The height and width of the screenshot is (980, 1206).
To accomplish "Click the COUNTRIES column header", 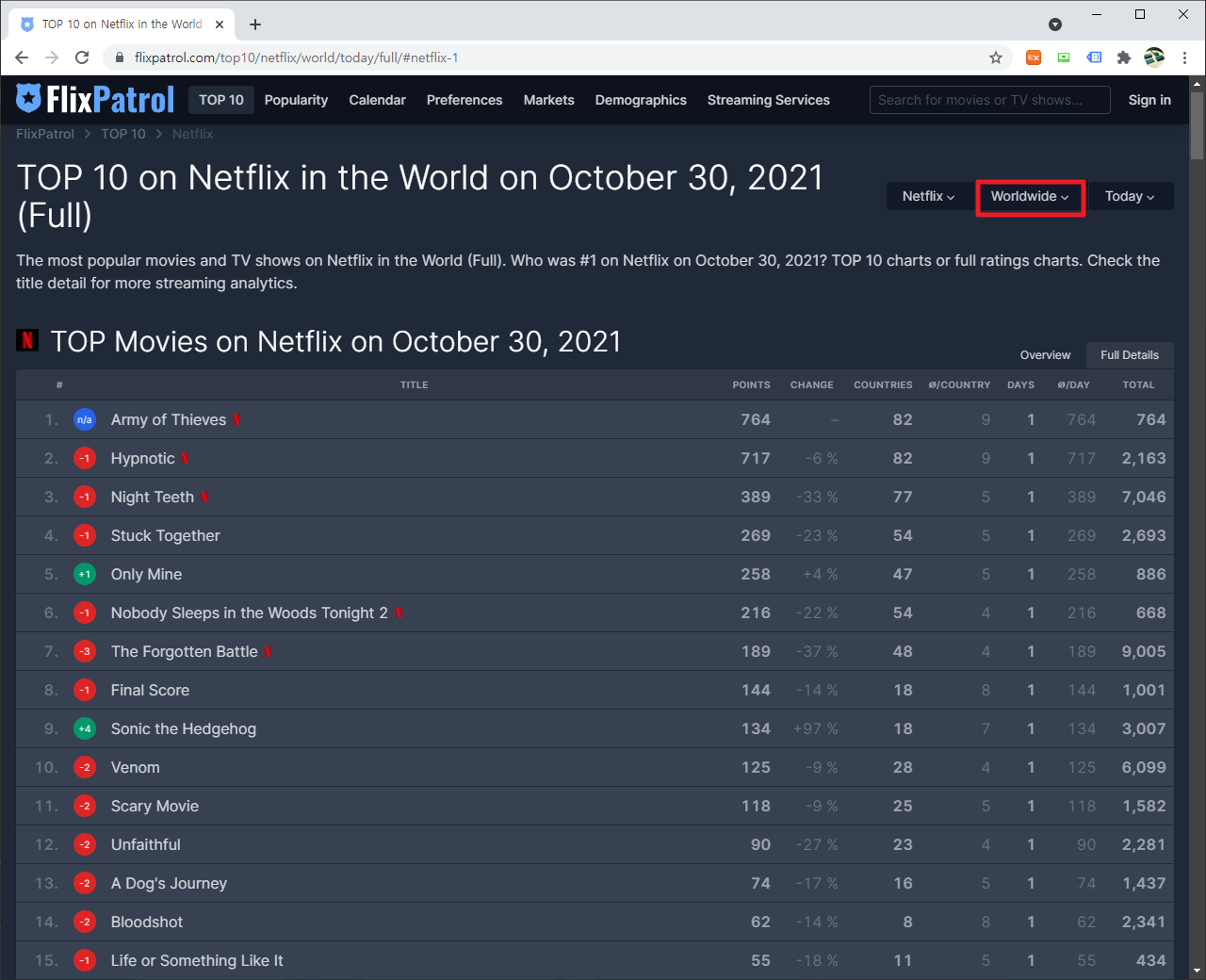I will pos(883,384).
